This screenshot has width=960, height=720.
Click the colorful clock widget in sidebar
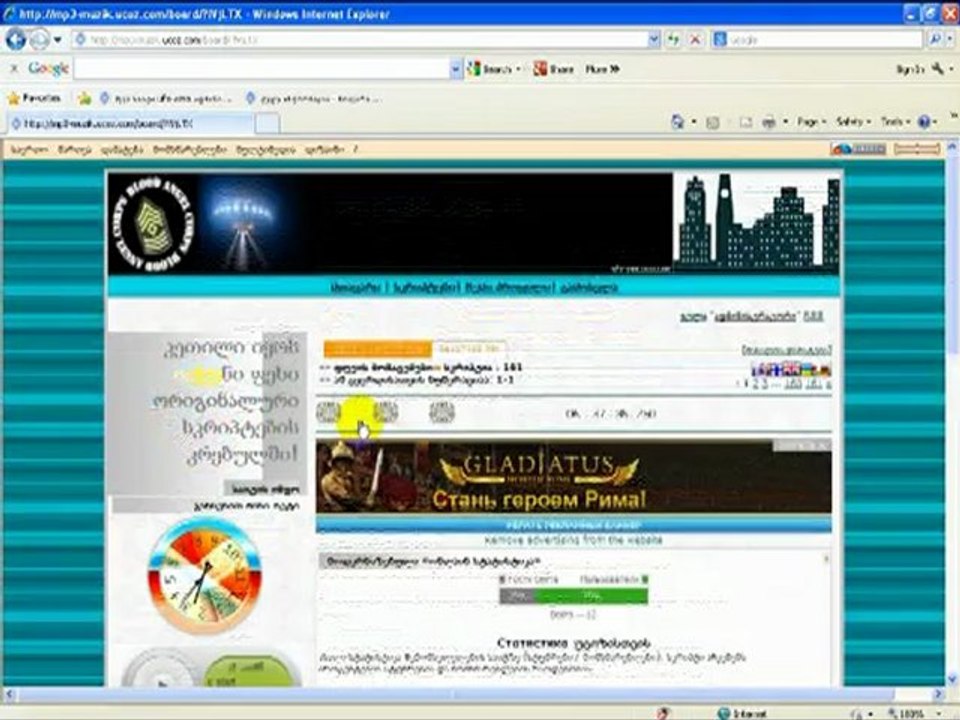[205, 576]
